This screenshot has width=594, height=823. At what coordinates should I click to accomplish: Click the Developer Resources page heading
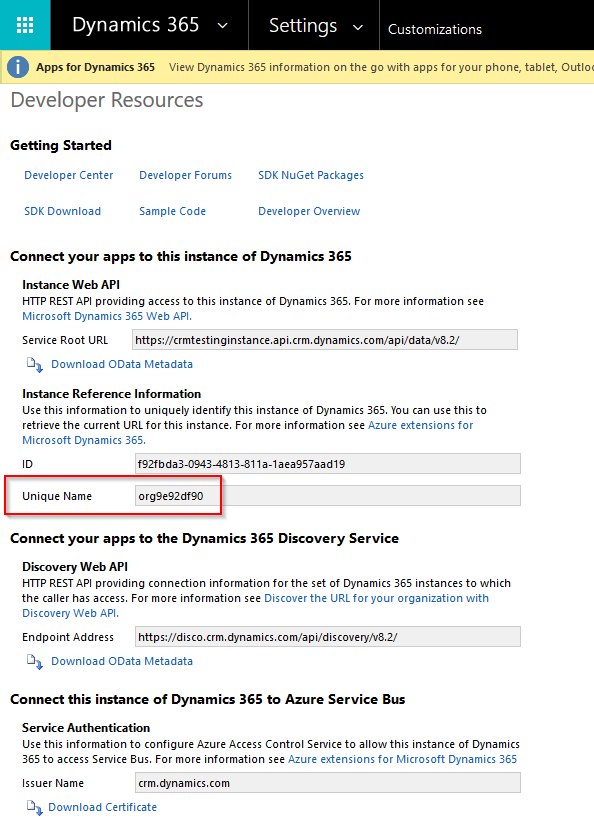tap(107, 100)
